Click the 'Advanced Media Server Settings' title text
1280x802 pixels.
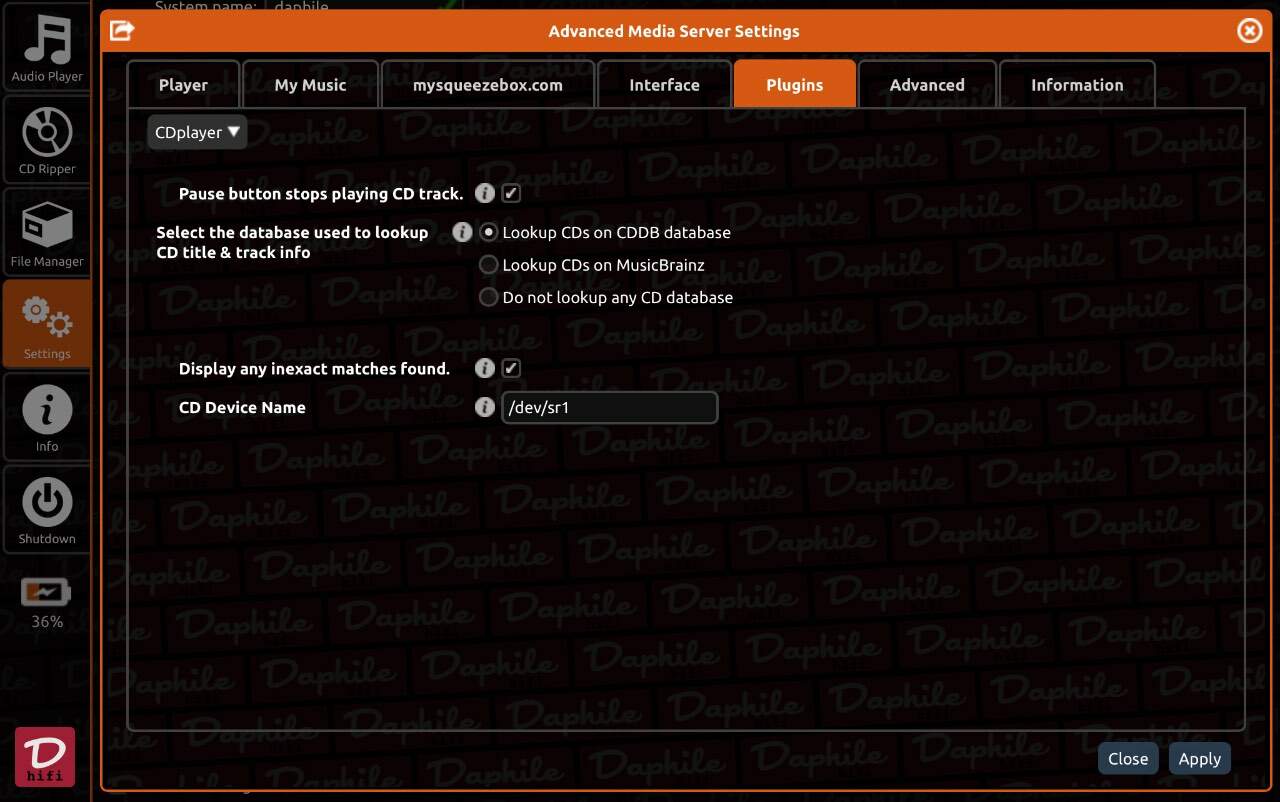[x=674, y=31]
